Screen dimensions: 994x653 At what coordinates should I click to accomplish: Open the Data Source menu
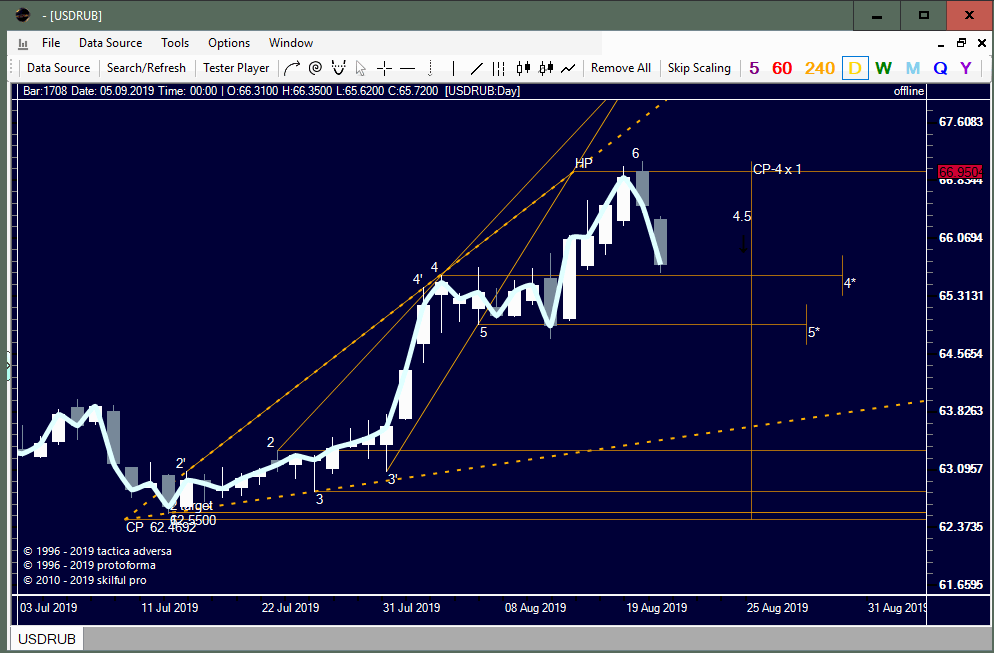click(x=110, y=43)
